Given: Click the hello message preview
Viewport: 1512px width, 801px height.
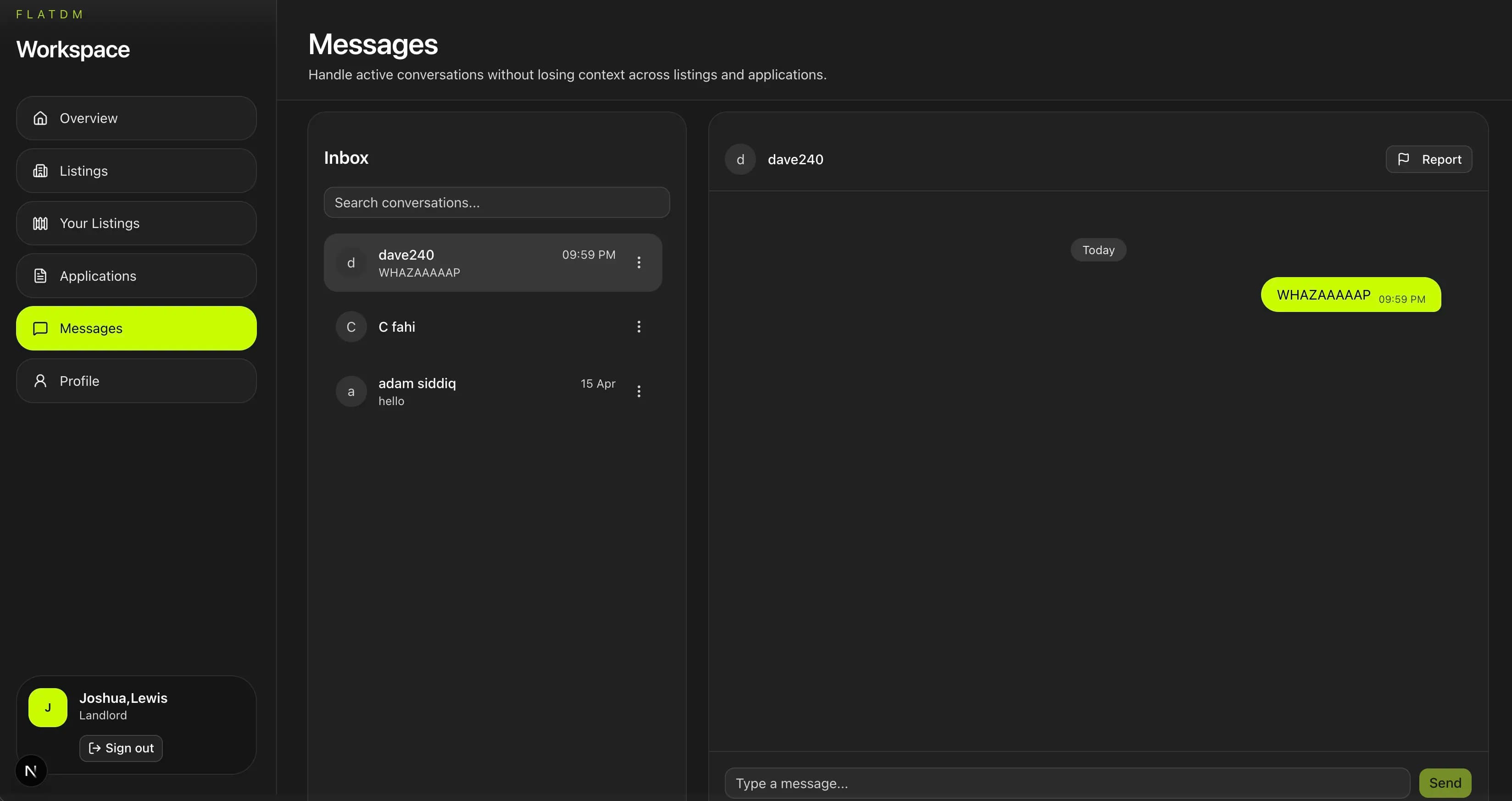Looking at the screenshot, I should click(x=391, y=401).
